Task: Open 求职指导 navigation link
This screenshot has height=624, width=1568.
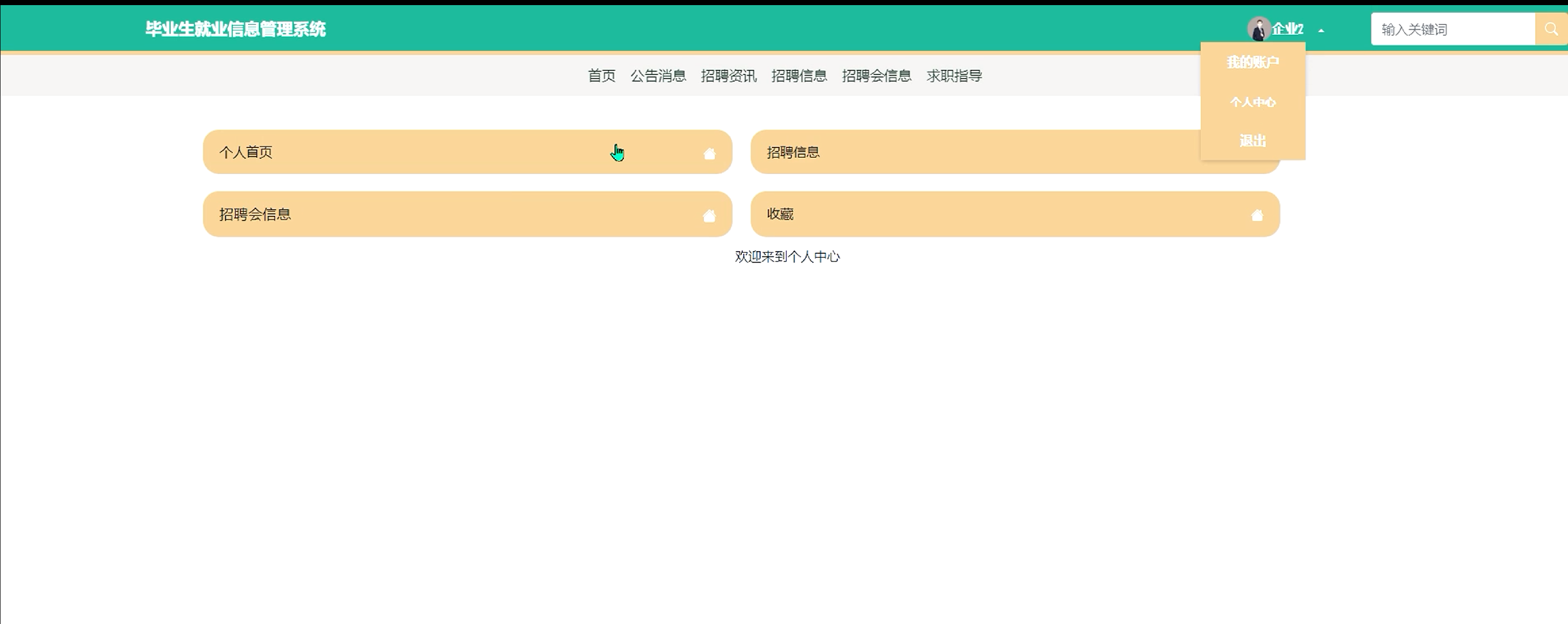Action: (x=954, y=76)
